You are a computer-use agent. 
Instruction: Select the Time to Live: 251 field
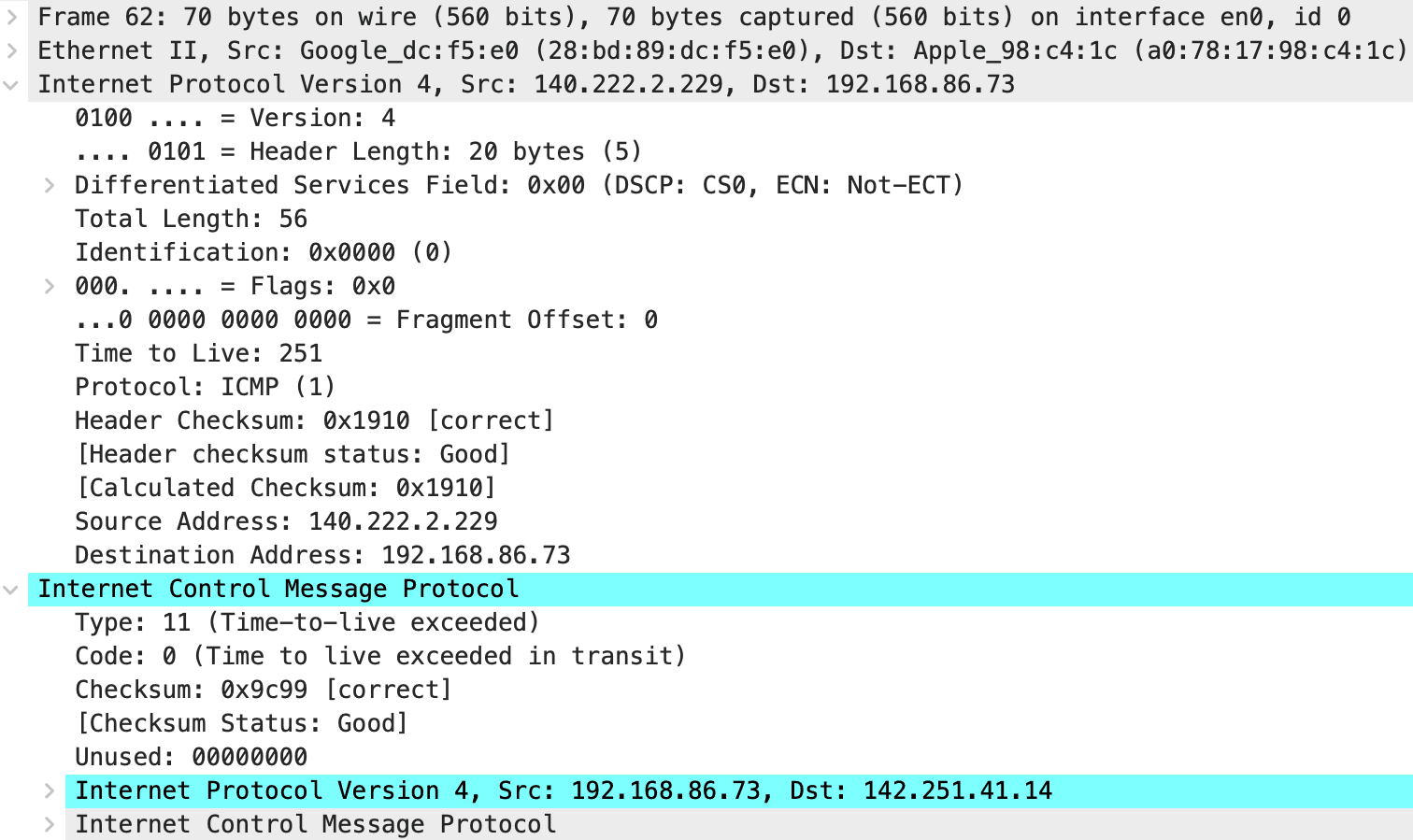pyautogui.click(x=198, y=353)
